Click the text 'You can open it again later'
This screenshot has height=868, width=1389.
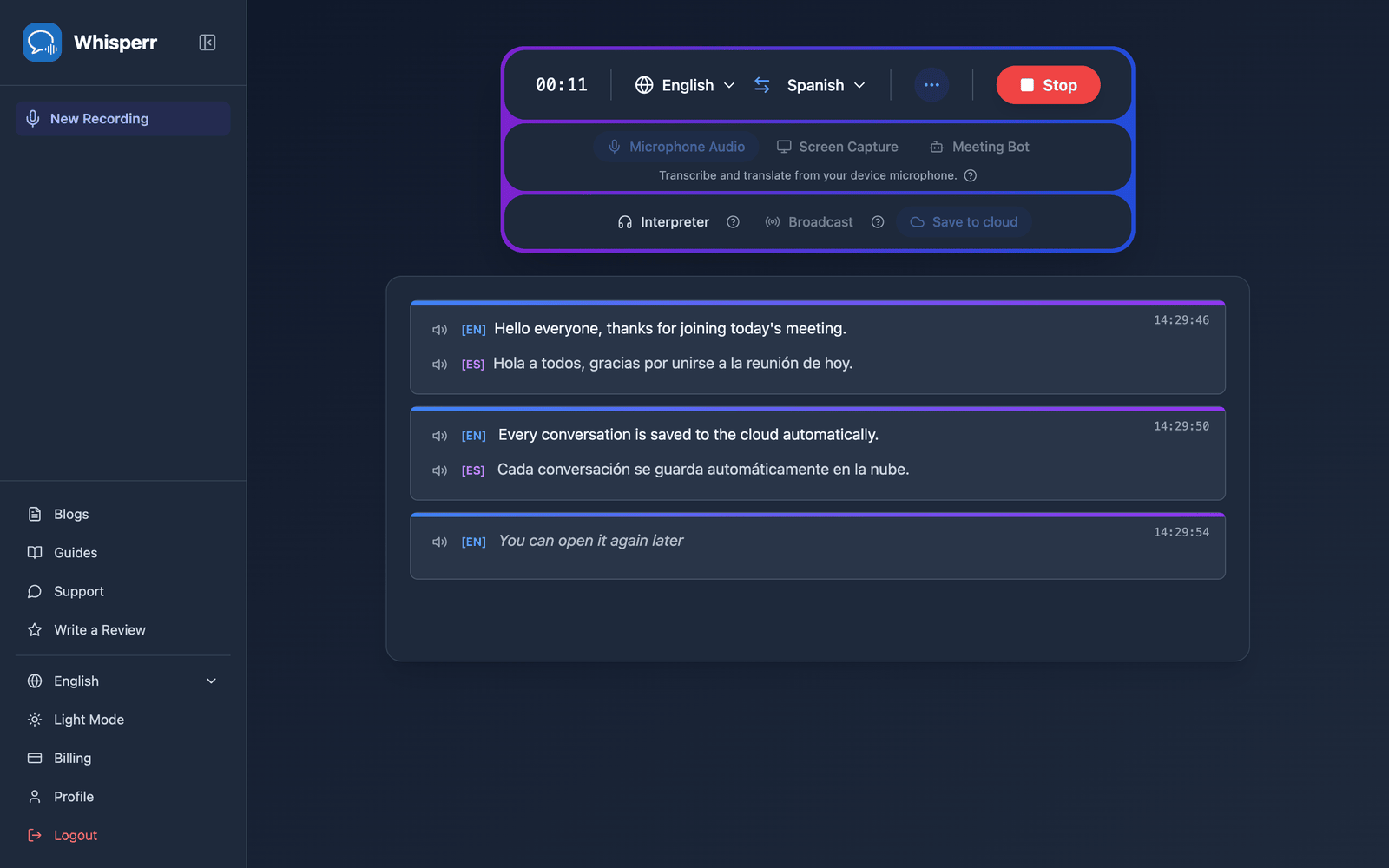tap(591, 540)
